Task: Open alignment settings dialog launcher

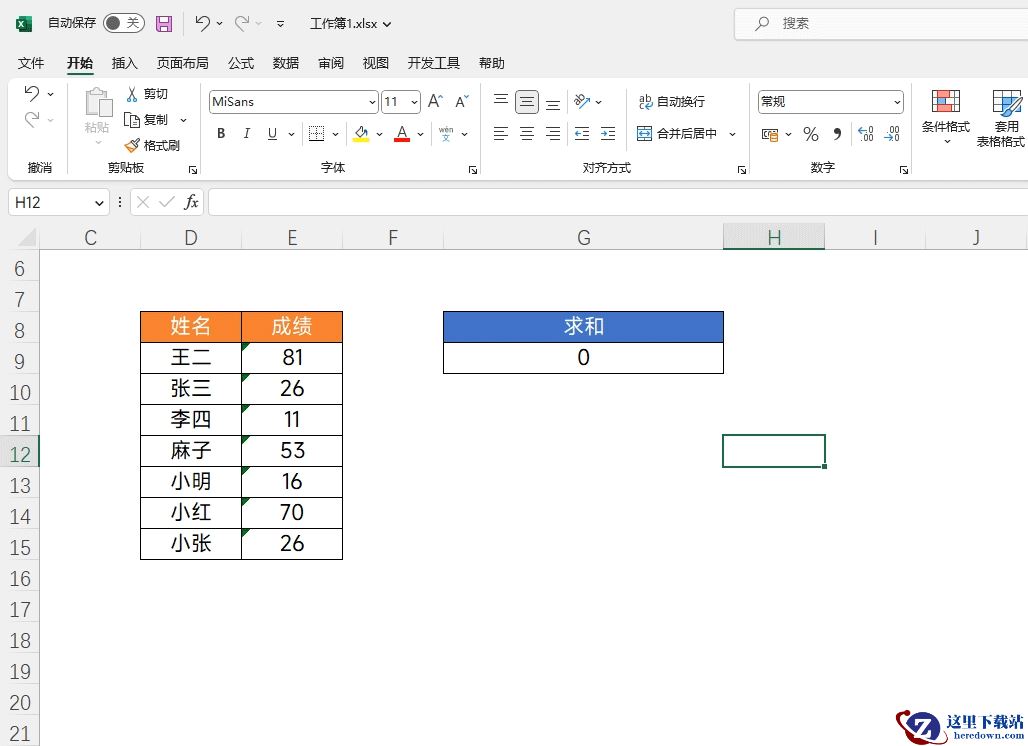Action: (x=741, y=170)
